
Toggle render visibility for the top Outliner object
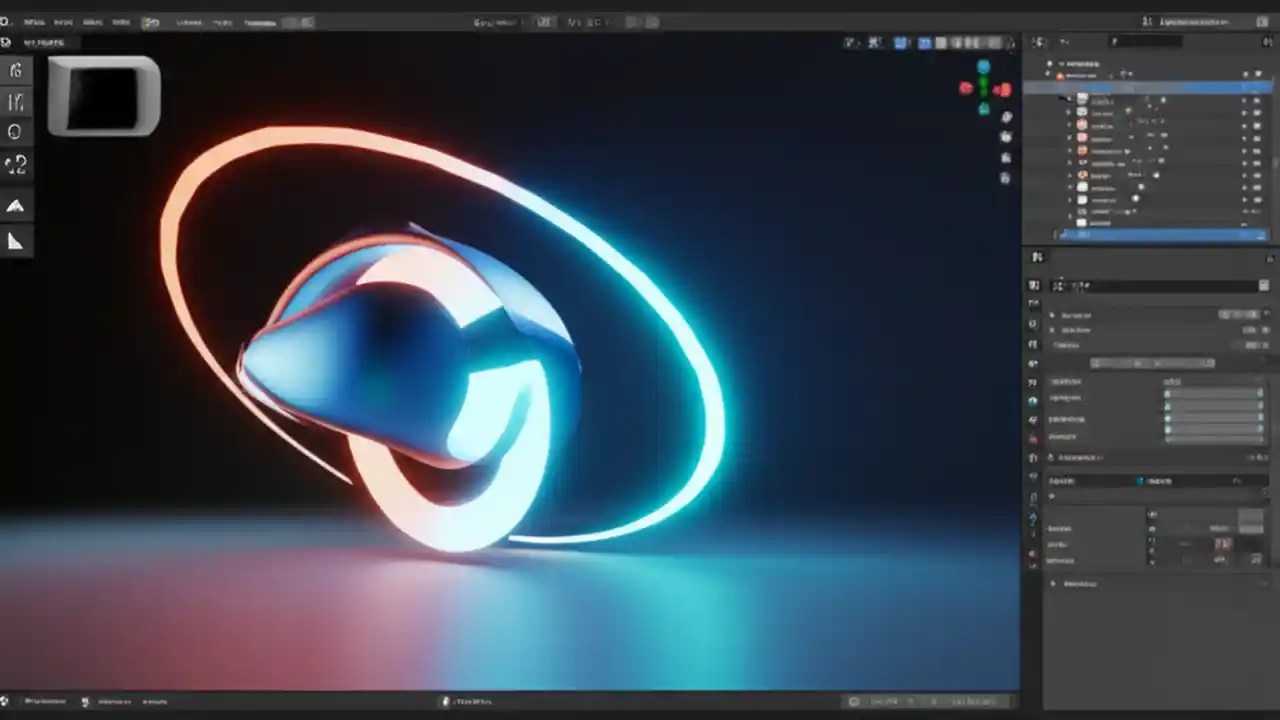click(1258, 75)
